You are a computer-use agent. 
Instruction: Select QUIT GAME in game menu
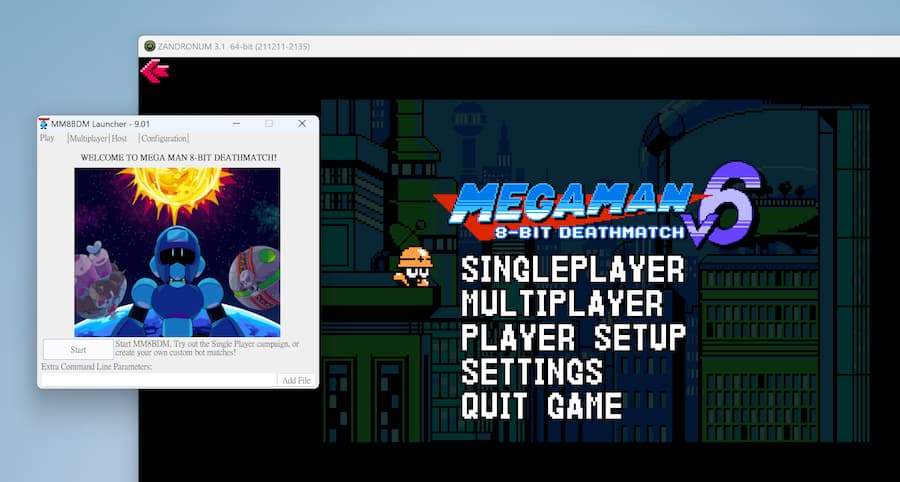542,405
